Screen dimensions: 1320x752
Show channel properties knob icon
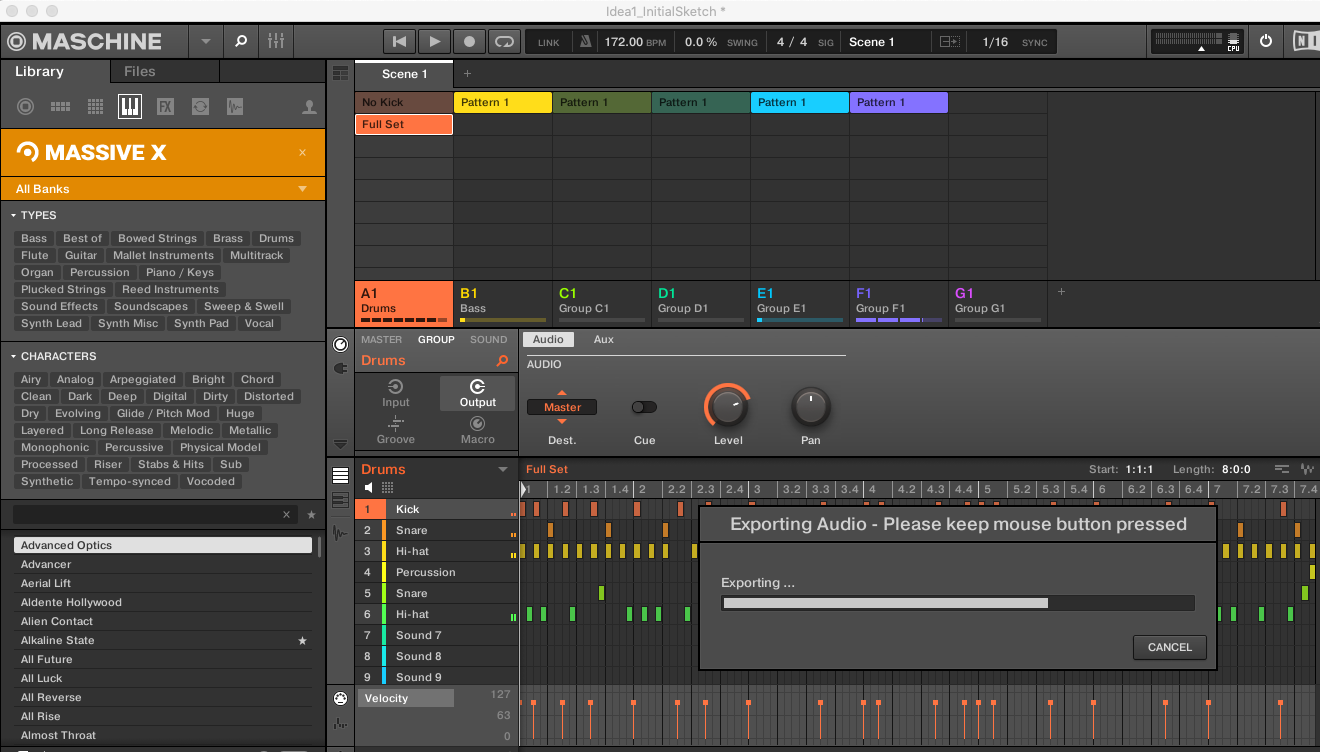pyautogui.click(x=340, y=344)
